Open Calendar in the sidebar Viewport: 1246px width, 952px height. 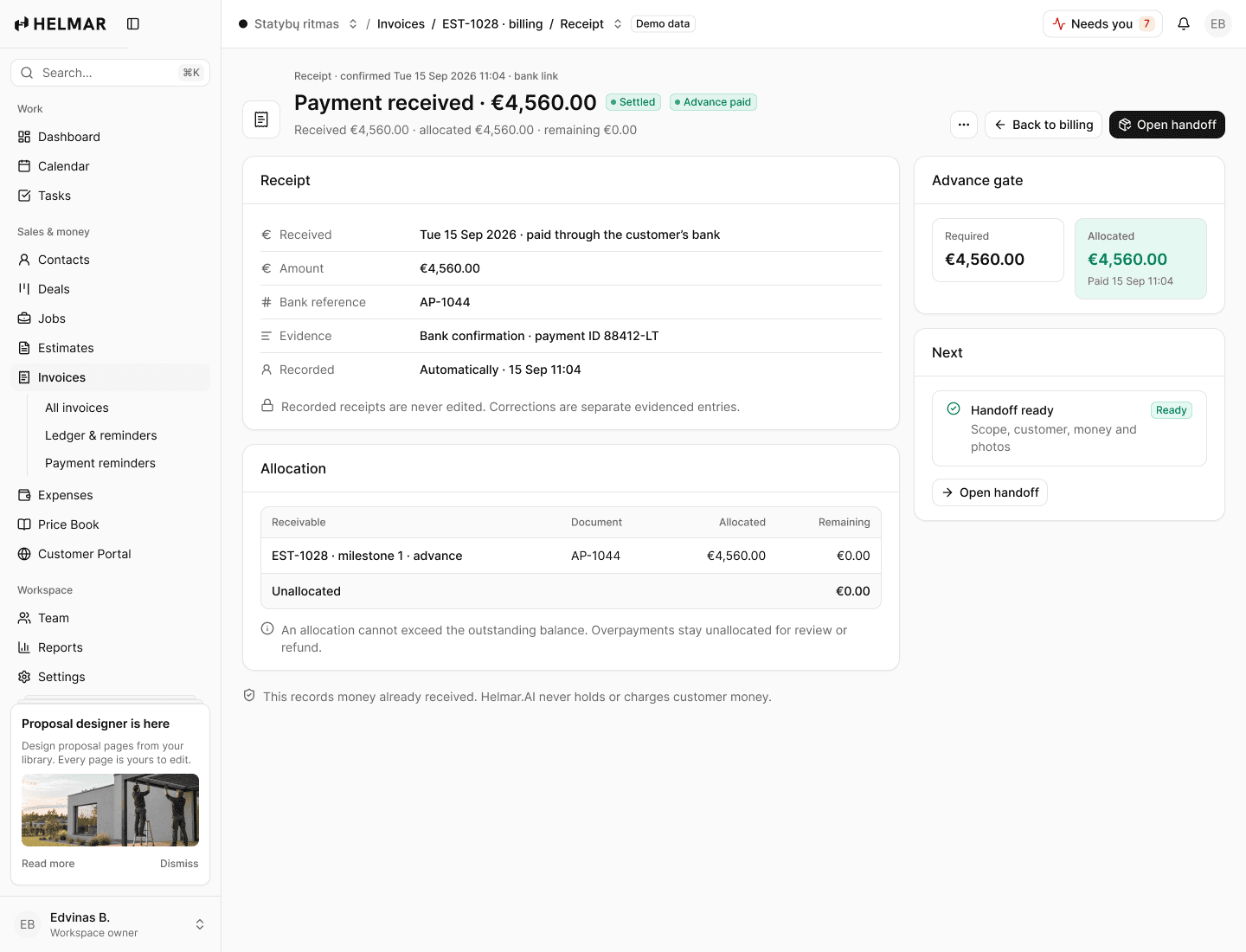pyautogui.click(x=110, y=166)
